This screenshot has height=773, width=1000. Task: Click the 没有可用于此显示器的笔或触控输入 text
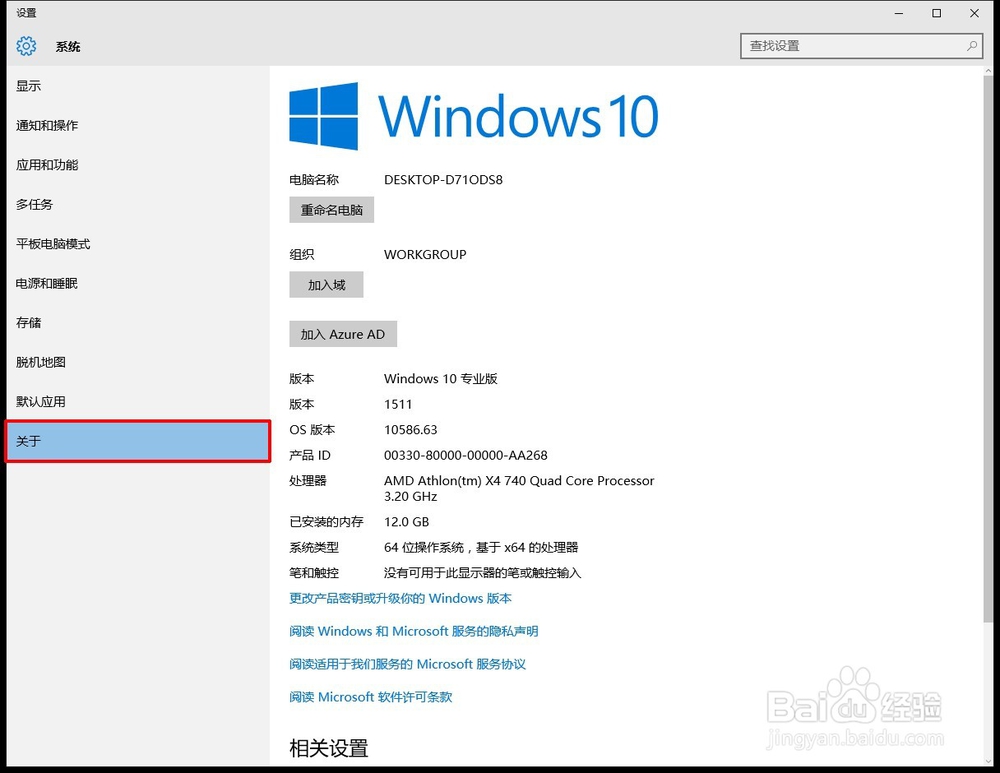(x=482, y=573)
